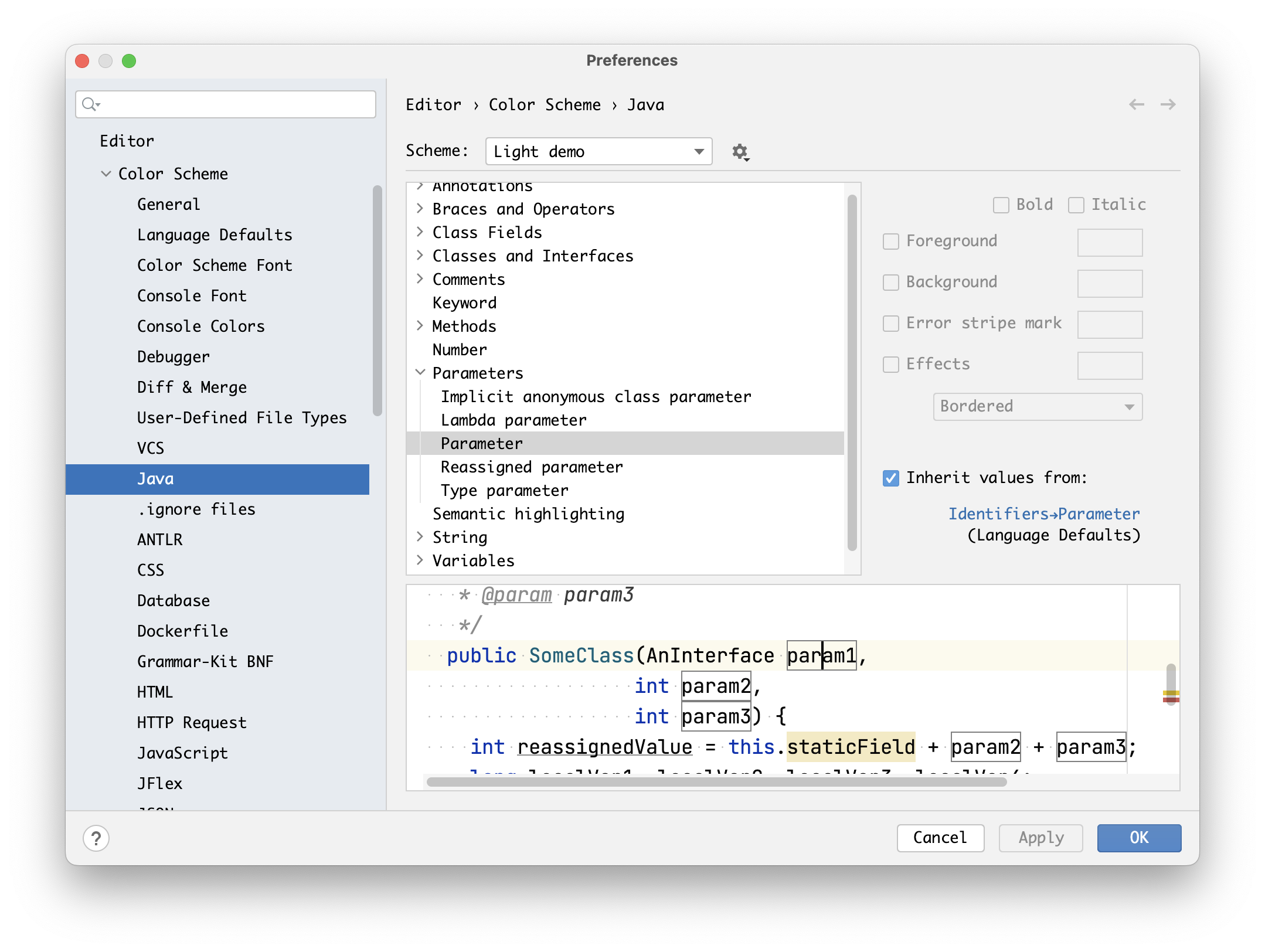Enable the Italic checkbox
This screenshot has width=1265, height=952.
tap(1076, 205)
